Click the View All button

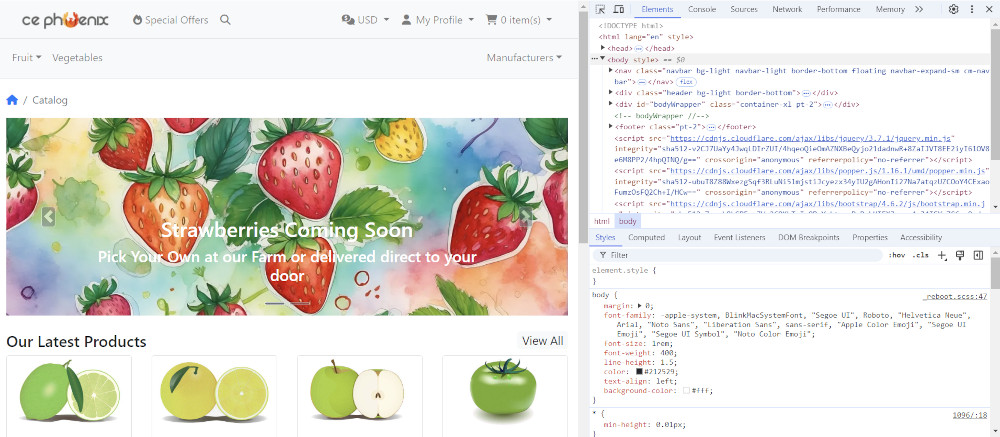coord(543,341)
